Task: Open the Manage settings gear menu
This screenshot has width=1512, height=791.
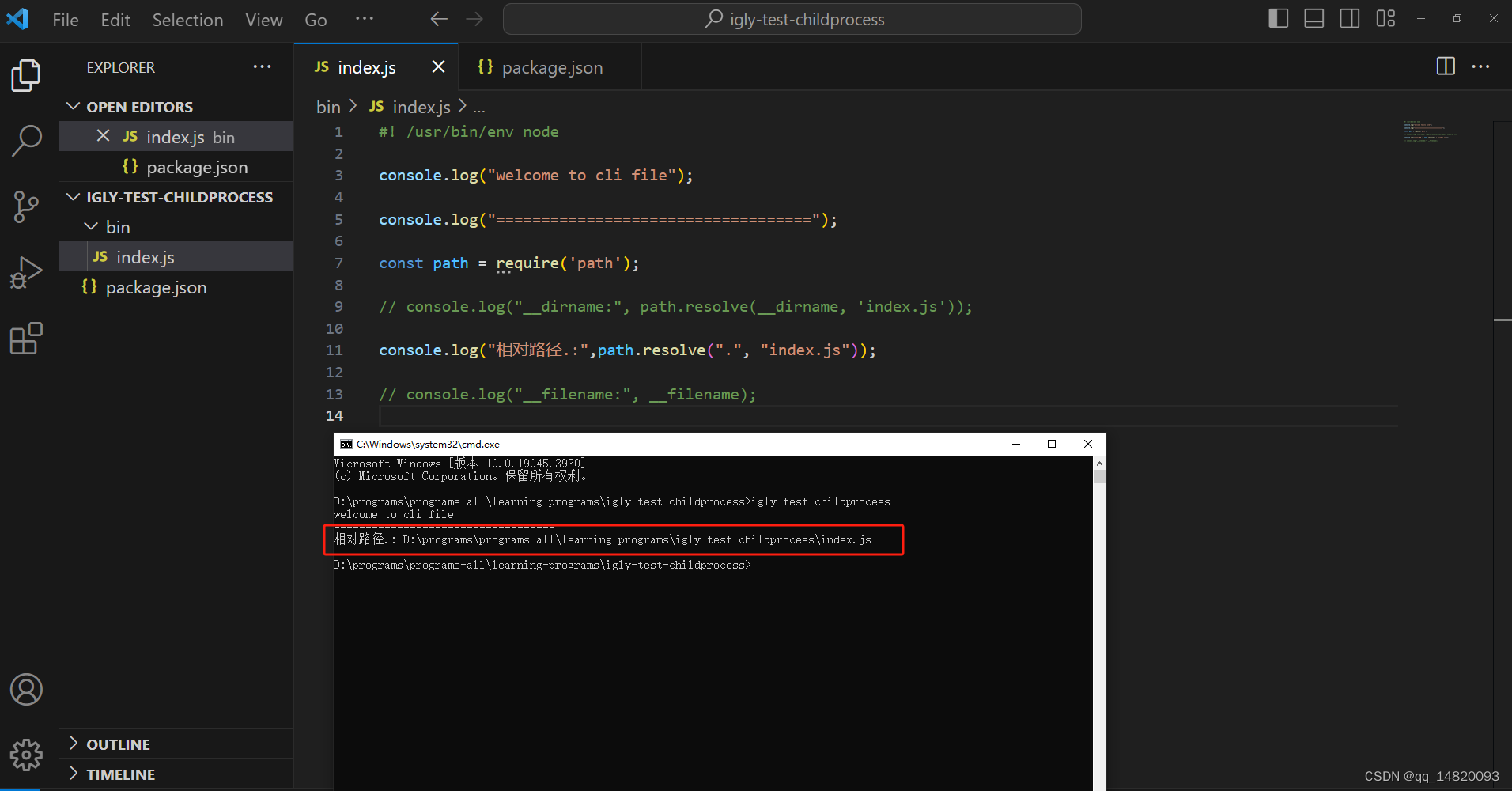Action: [26, 755]
